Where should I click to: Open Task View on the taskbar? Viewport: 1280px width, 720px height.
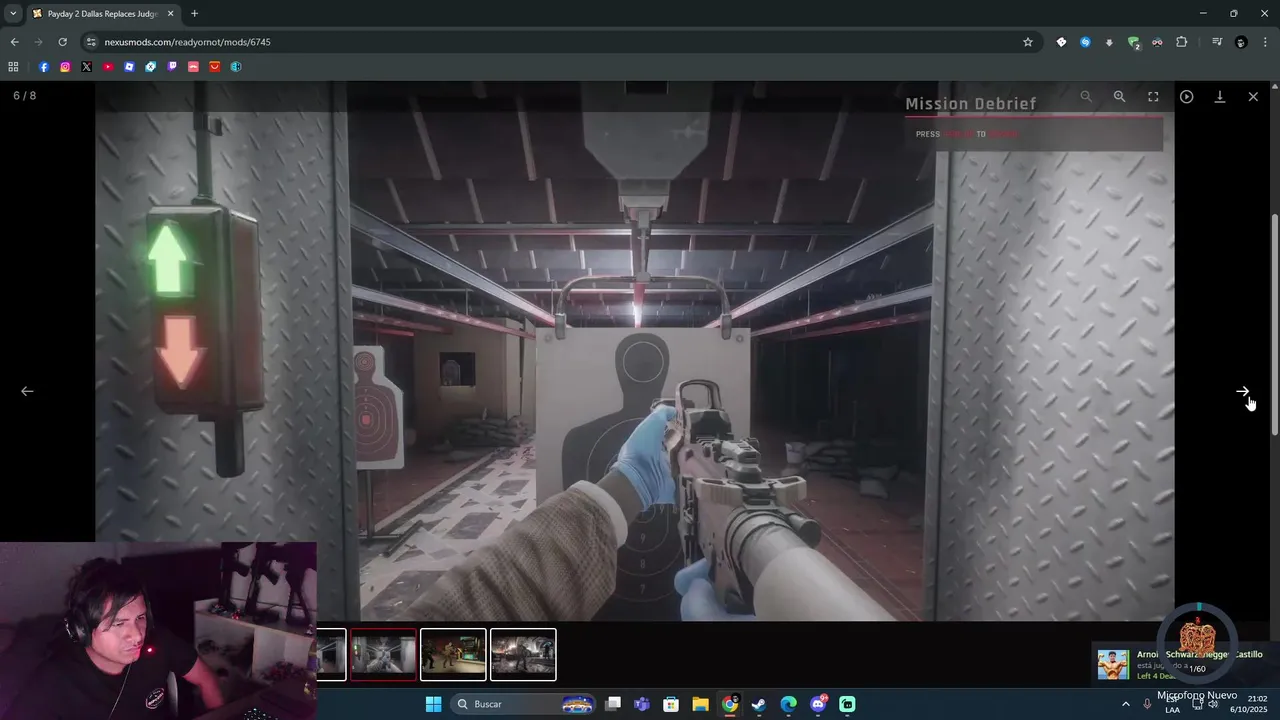(613, 704)
